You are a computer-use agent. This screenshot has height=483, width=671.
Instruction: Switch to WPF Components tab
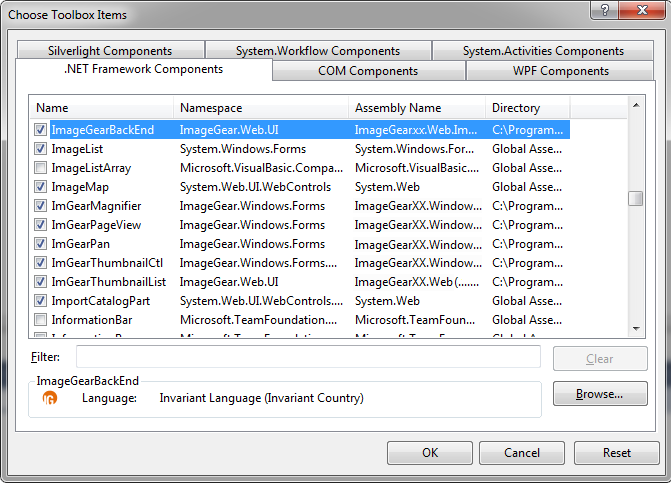[x=561, y=71]
